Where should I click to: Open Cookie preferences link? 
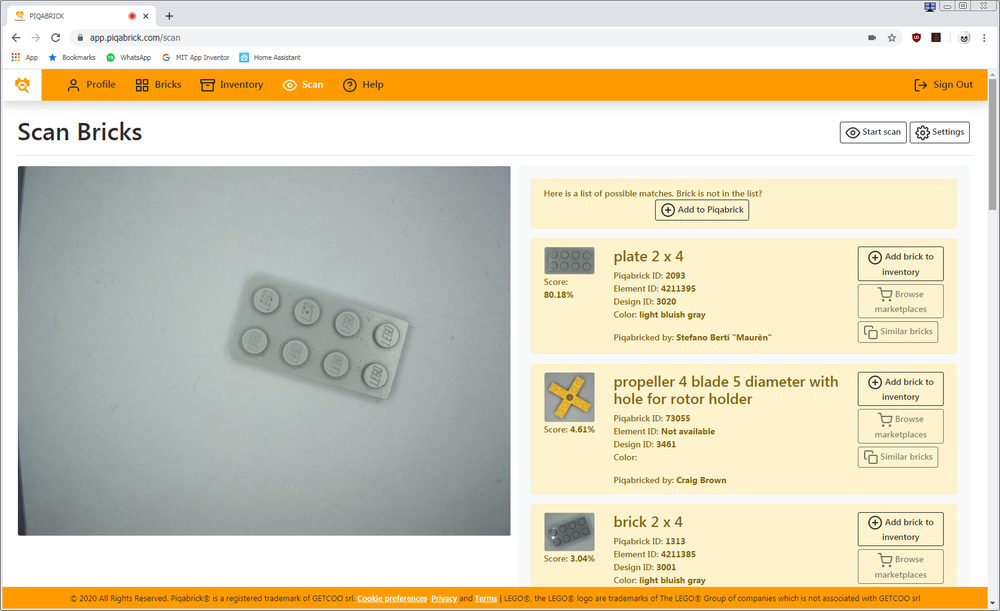(x=392, y=598)
